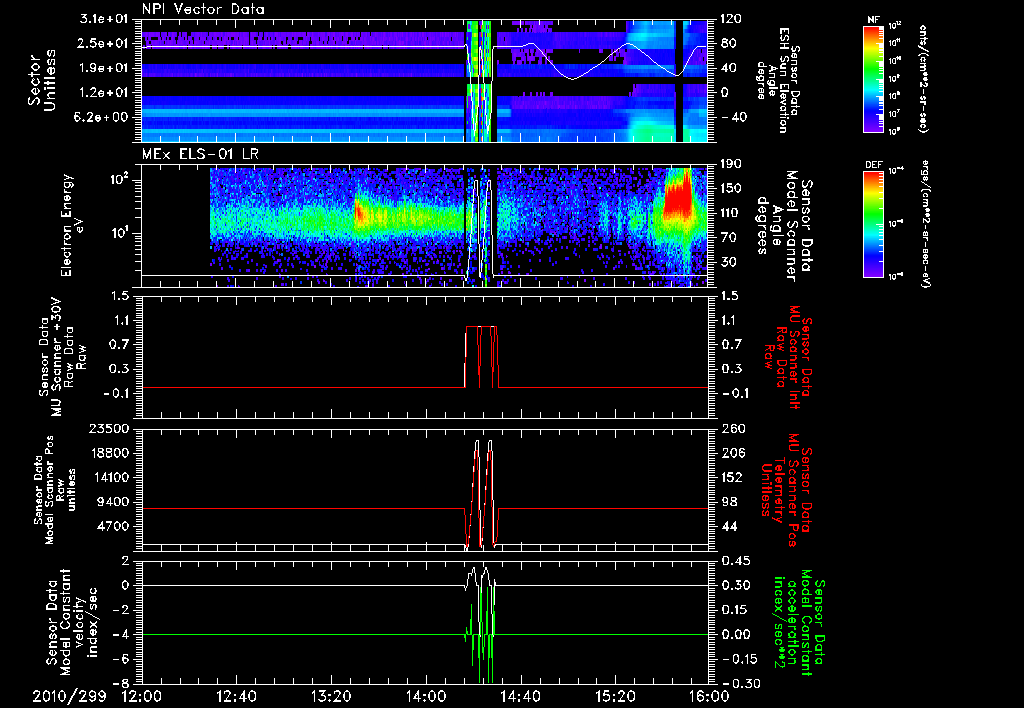The height and width of the screenshot is (708, 1024).
Task: Click the 10¹ electron energy tick
Action: click(x=121, y=233)
